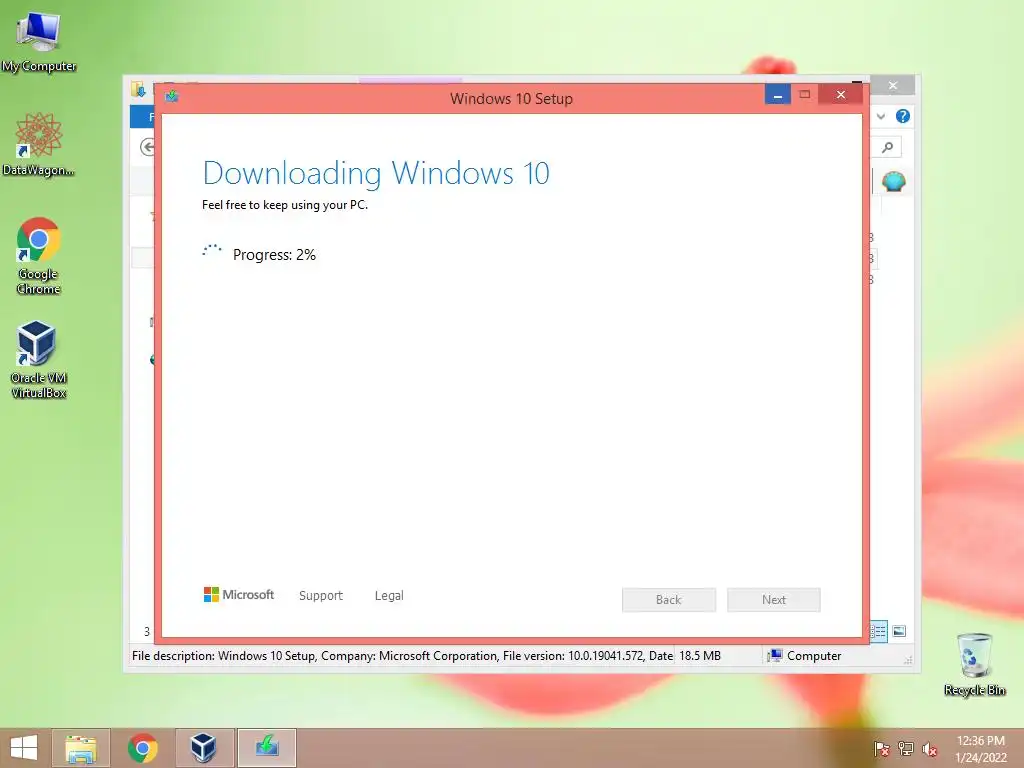The image size is (1024, 768).
Task: Expand the Explorer ribbon chevron
Action: click(881, 116)
